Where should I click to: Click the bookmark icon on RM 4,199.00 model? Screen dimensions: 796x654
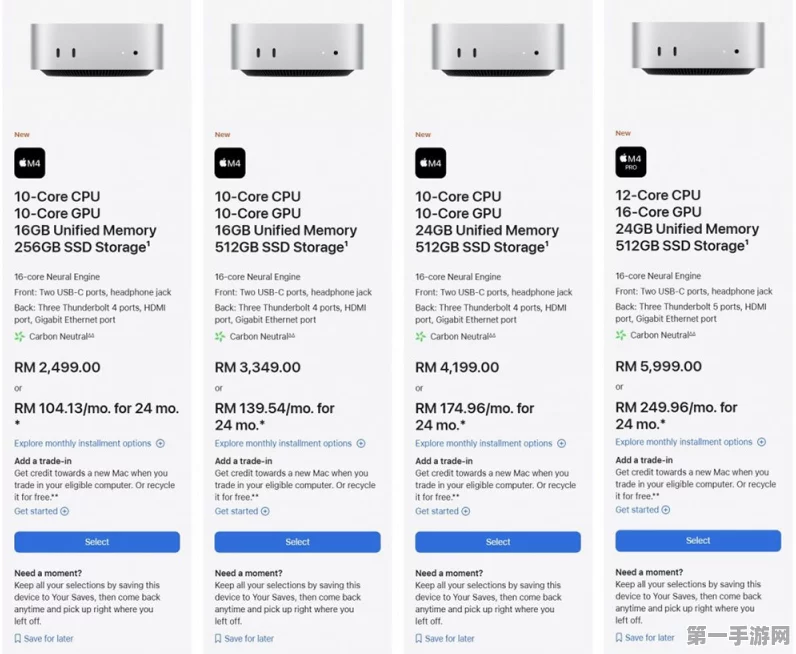pyautogui.click(x=419, y=638)
